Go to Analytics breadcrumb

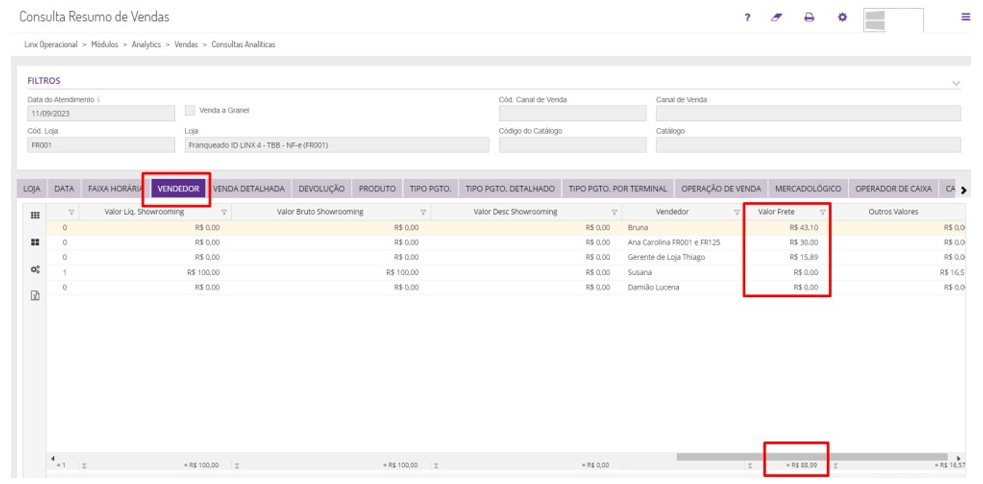click(x=146, y=45)
